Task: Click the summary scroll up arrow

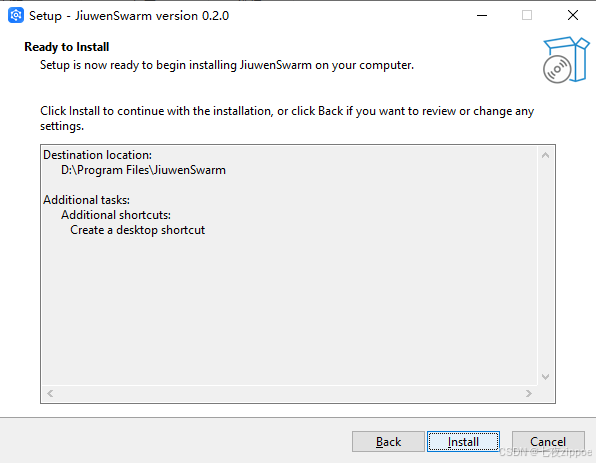Action: click(x=545, y=155)
